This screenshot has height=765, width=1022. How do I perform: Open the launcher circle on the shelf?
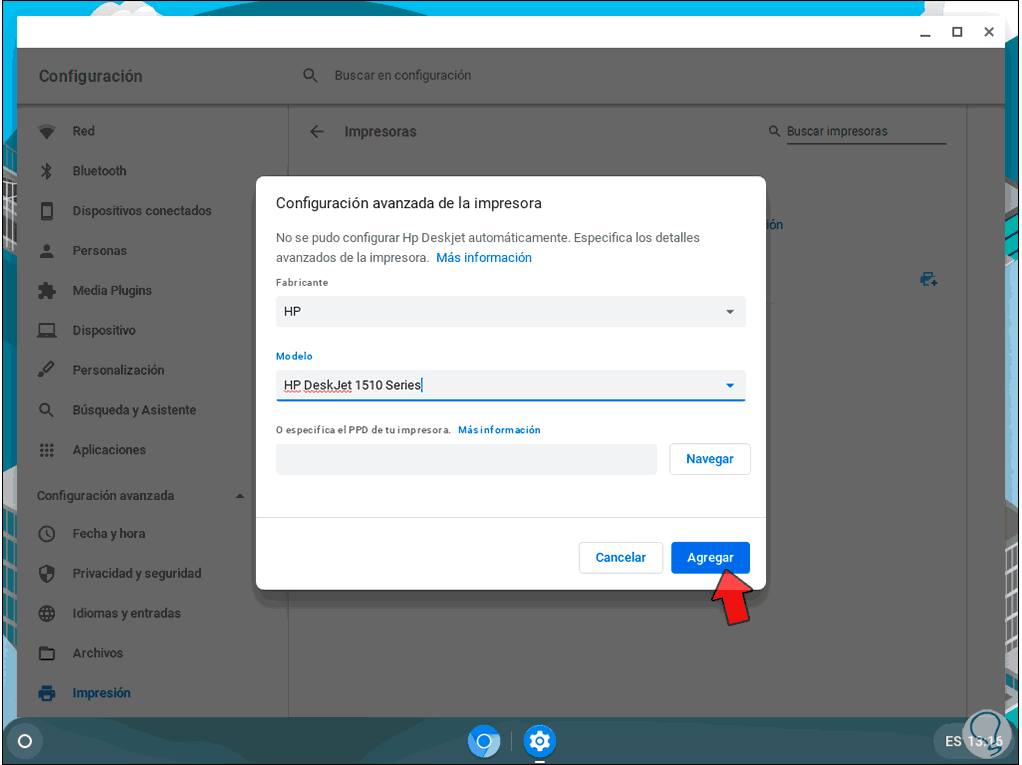[x=25, y=741]
